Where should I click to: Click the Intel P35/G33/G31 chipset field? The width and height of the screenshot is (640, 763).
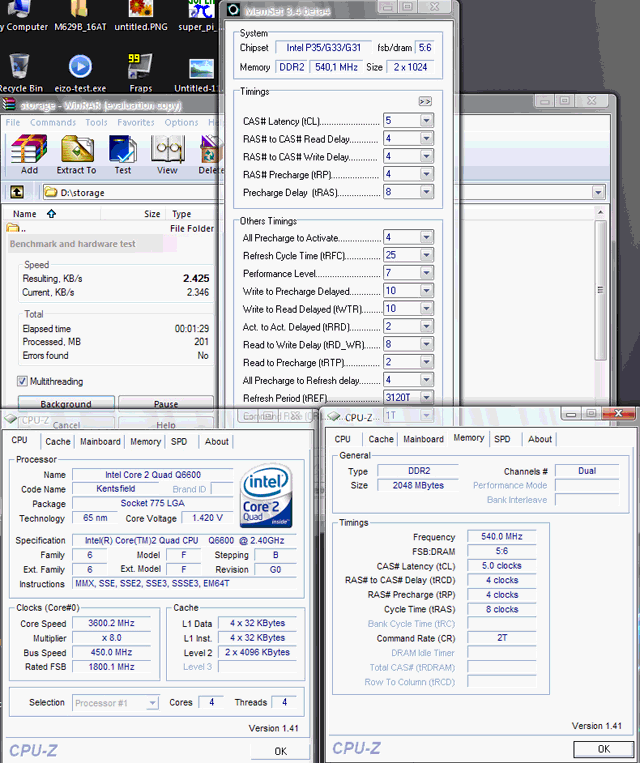pos(324,48)
